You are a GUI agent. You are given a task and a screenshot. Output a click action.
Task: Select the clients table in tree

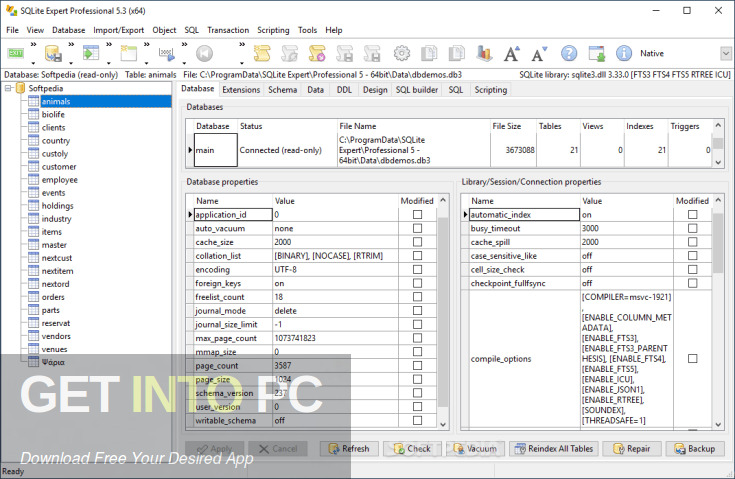[53, 127]
